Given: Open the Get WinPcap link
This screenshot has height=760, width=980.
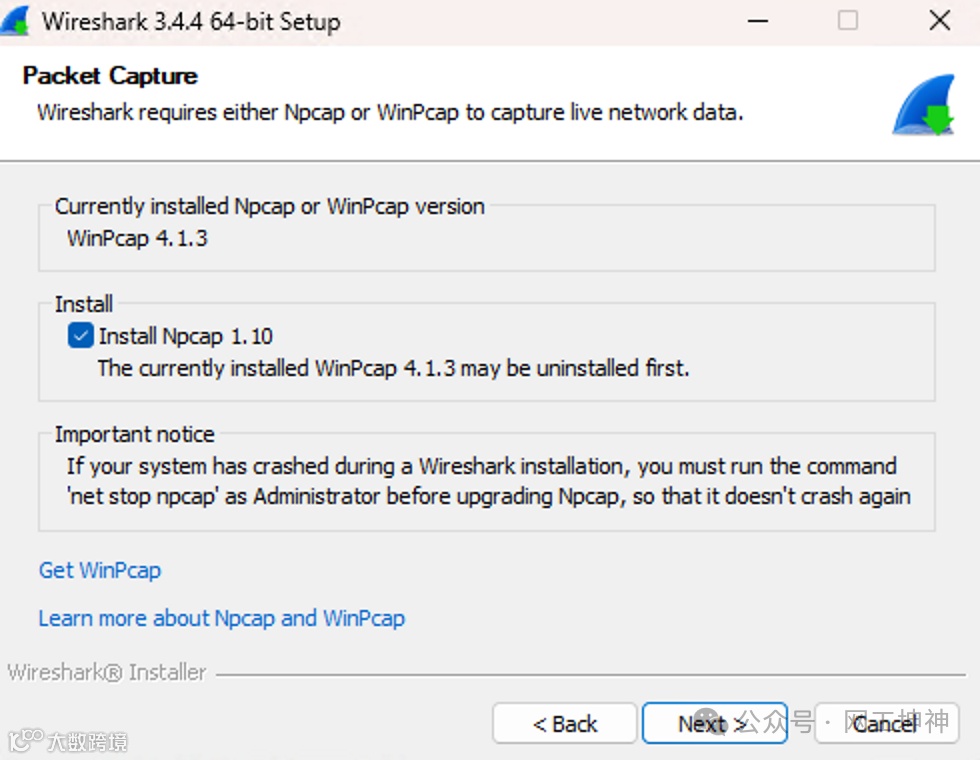Looking at the screenshot, I should pyautogui.click(x=100, y=570).
